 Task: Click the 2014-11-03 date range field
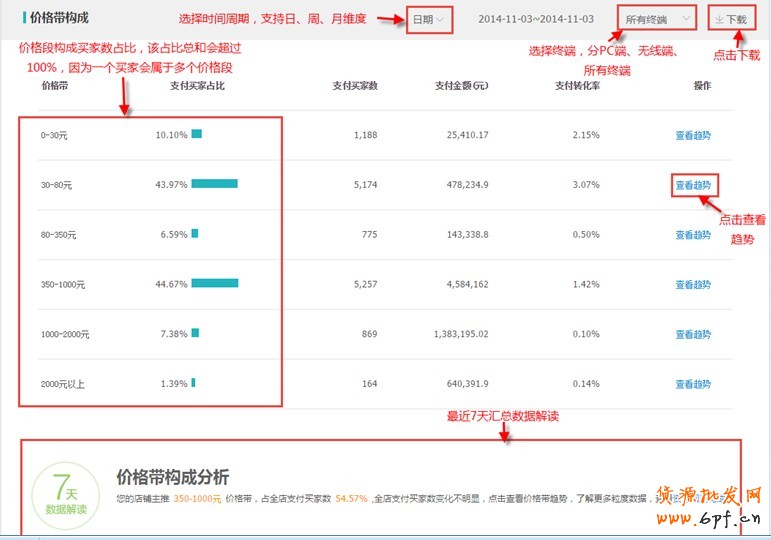535,19
